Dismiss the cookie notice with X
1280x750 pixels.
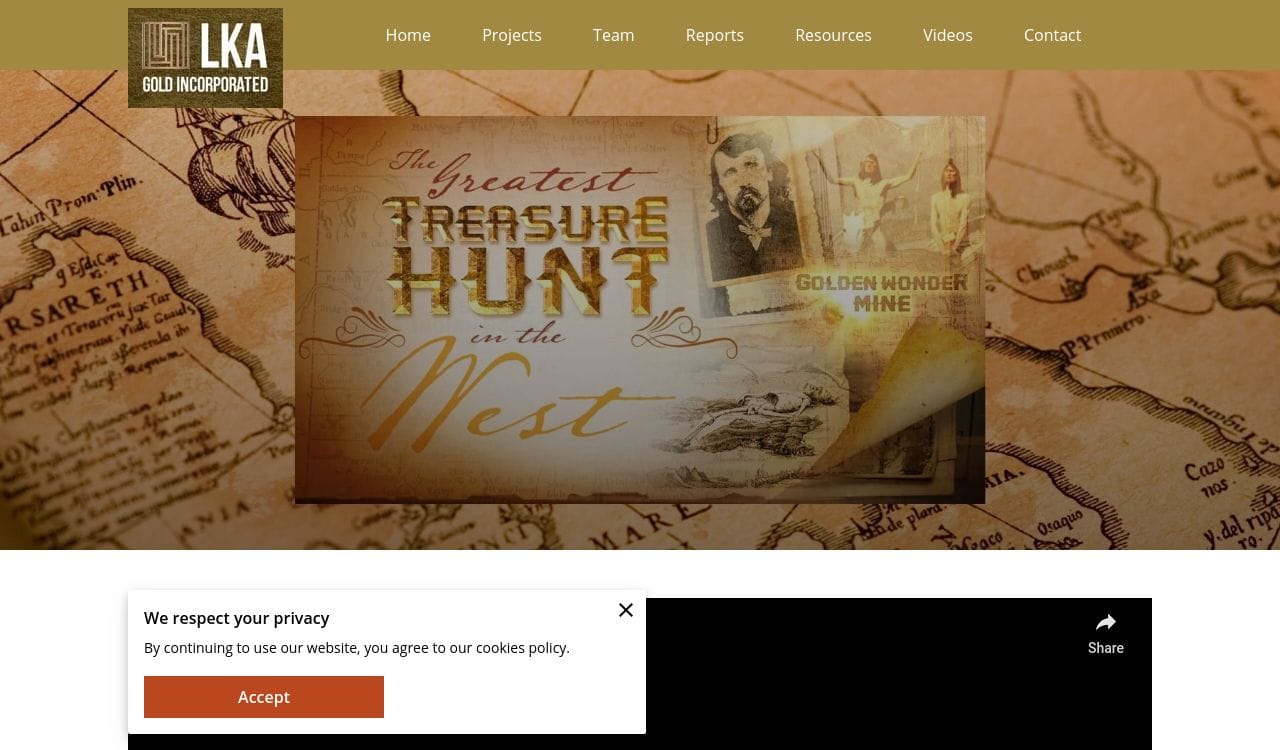pyautogui.click(x=626, y=610)
